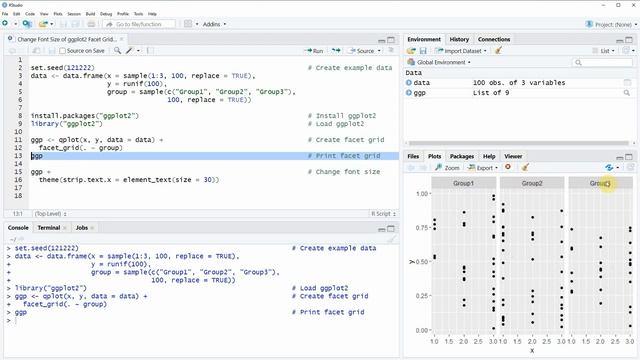Clear all plots with broom icon

(525, 167)
